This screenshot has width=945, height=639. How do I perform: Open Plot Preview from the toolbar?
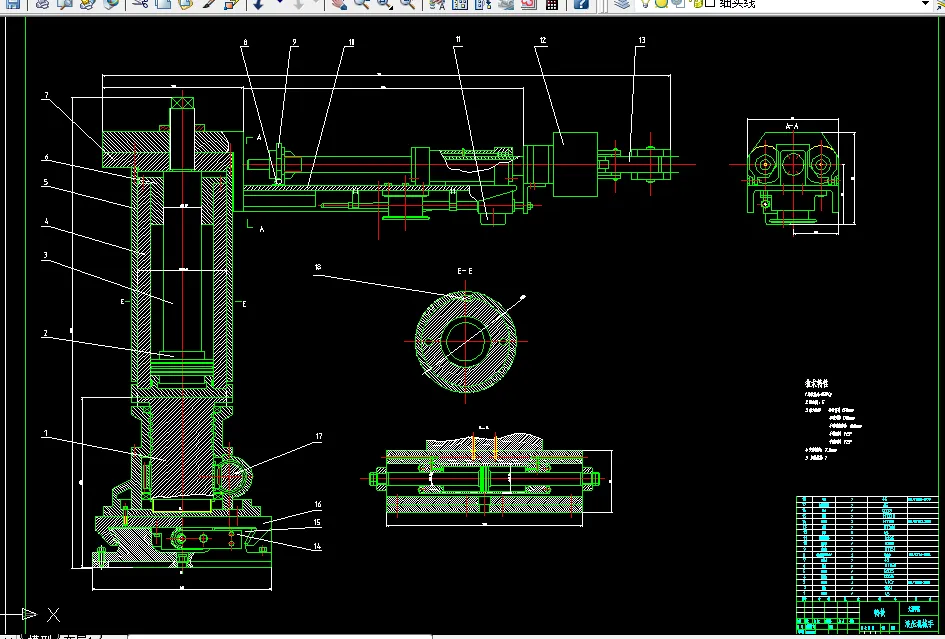[64, 4]
